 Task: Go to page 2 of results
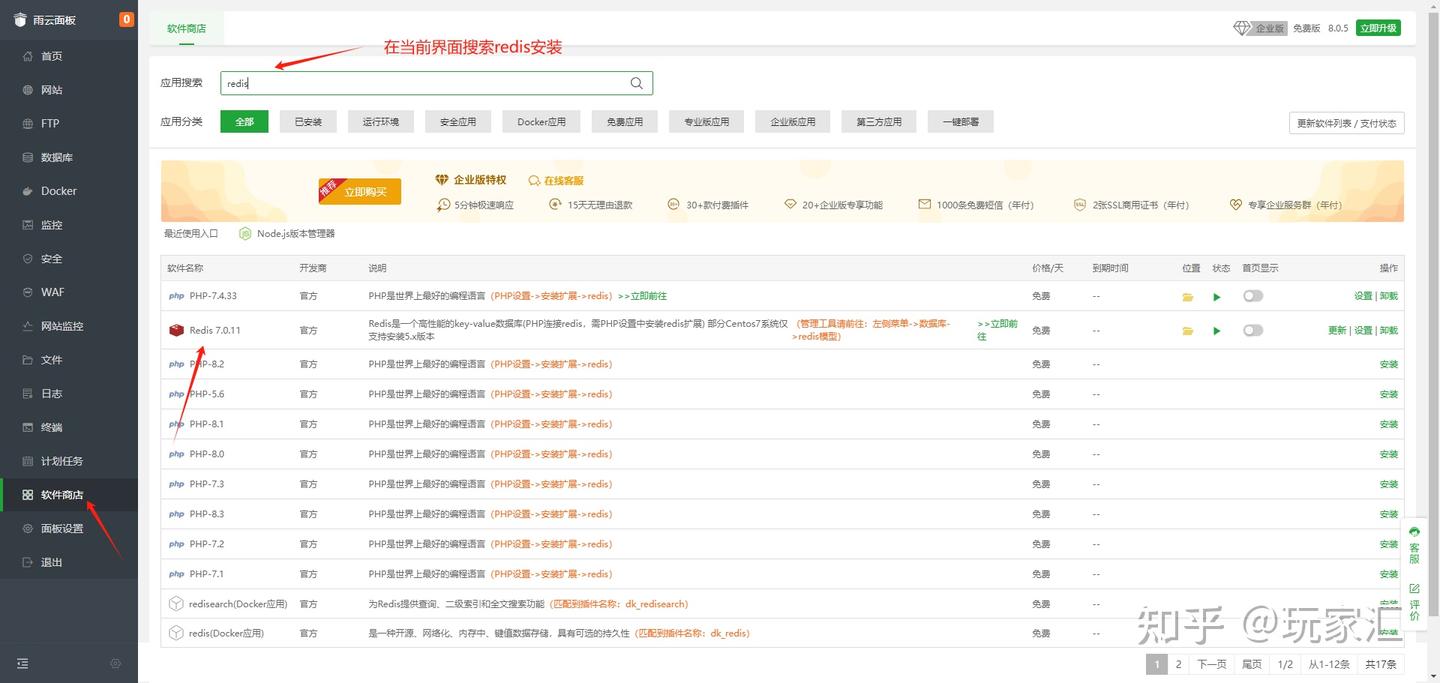[1179, 664]
